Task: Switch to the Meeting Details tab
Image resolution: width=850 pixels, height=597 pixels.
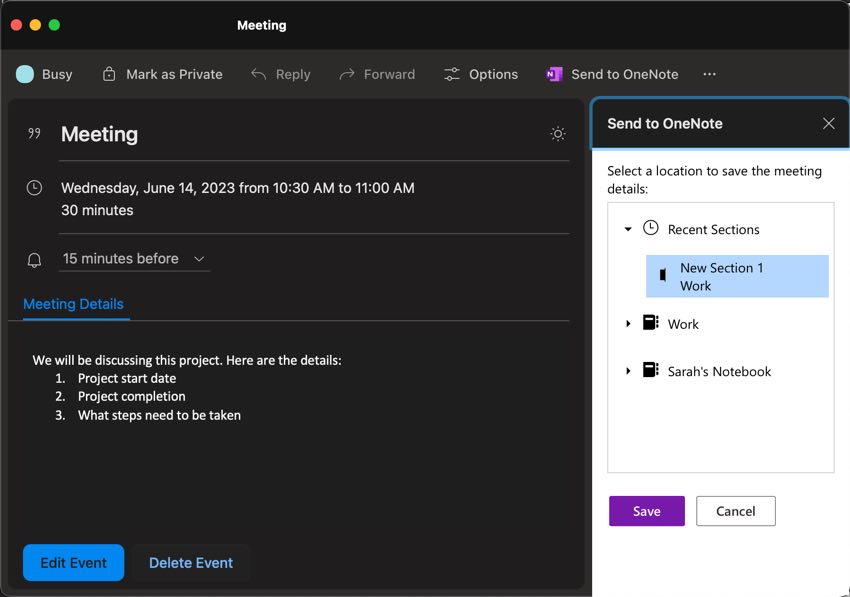Action: click(x=74, y=304)
